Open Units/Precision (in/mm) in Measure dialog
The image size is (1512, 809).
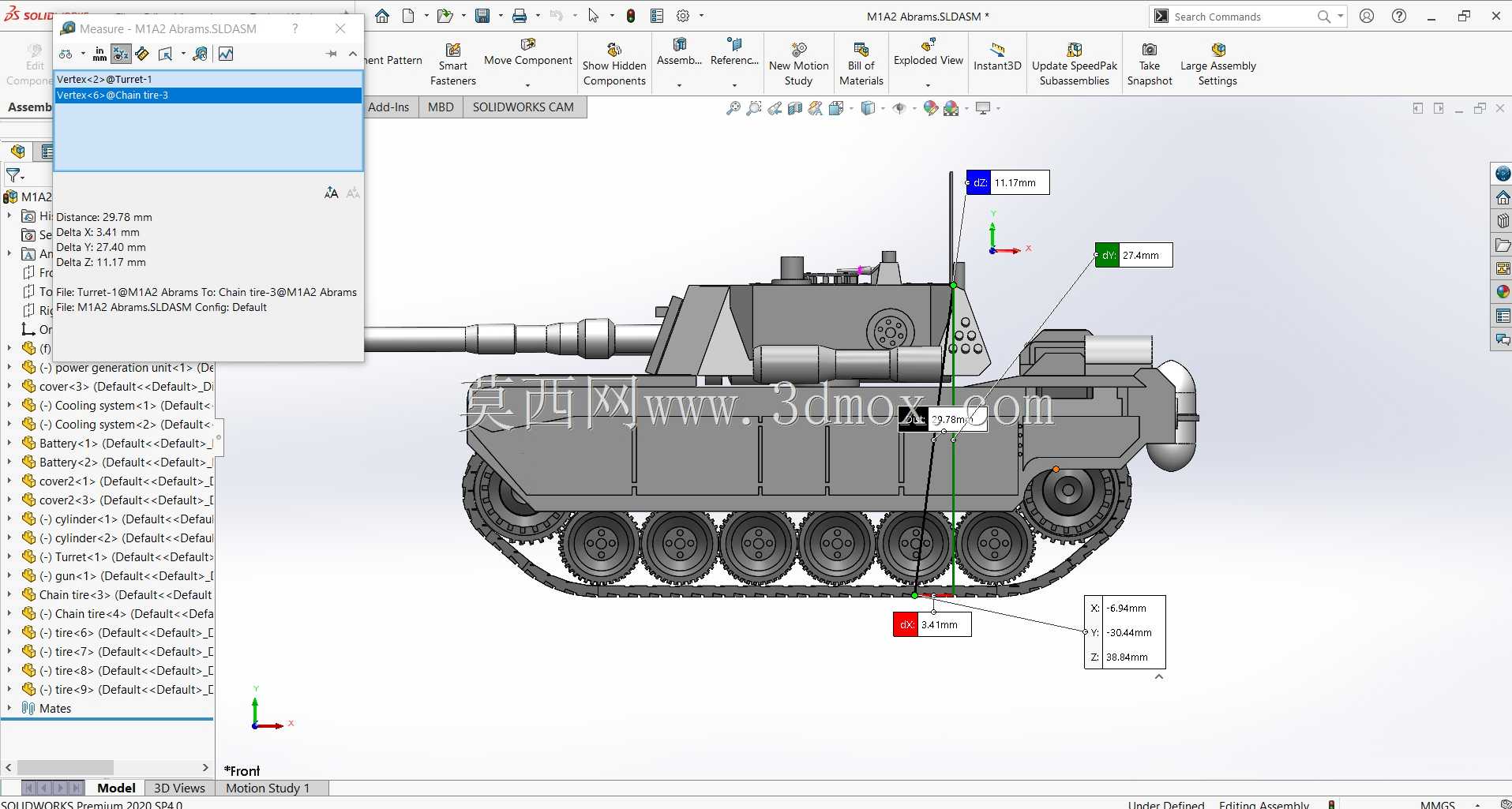[x=99, y=54]
